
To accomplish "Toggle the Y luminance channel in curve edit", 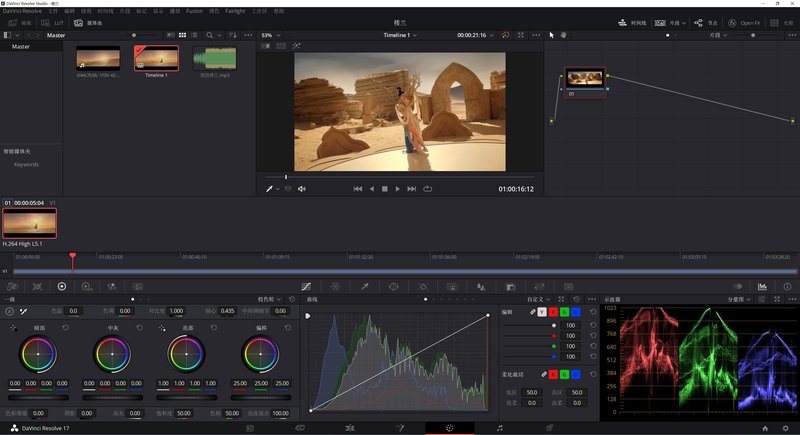I will [x=543, y=312].
